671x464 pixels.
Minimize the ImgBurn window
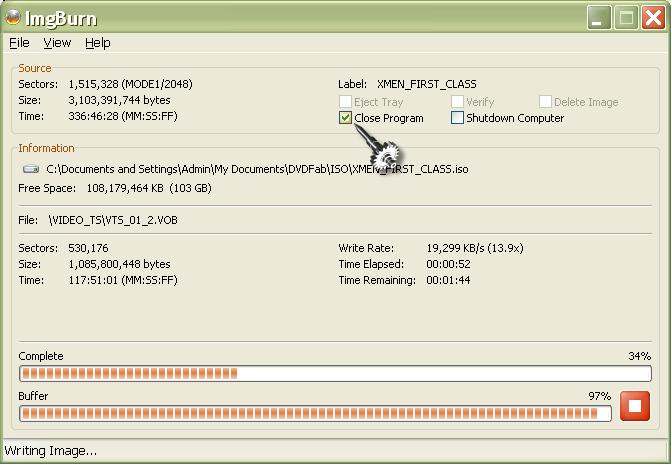point(599,18)
